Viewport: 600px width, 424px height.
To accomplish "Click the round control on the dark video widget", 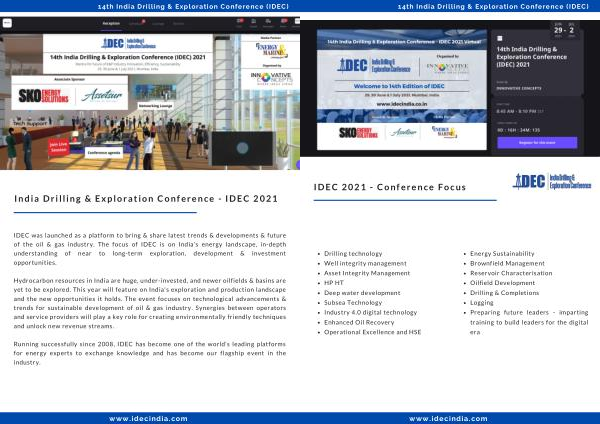I will coord(242,148).
